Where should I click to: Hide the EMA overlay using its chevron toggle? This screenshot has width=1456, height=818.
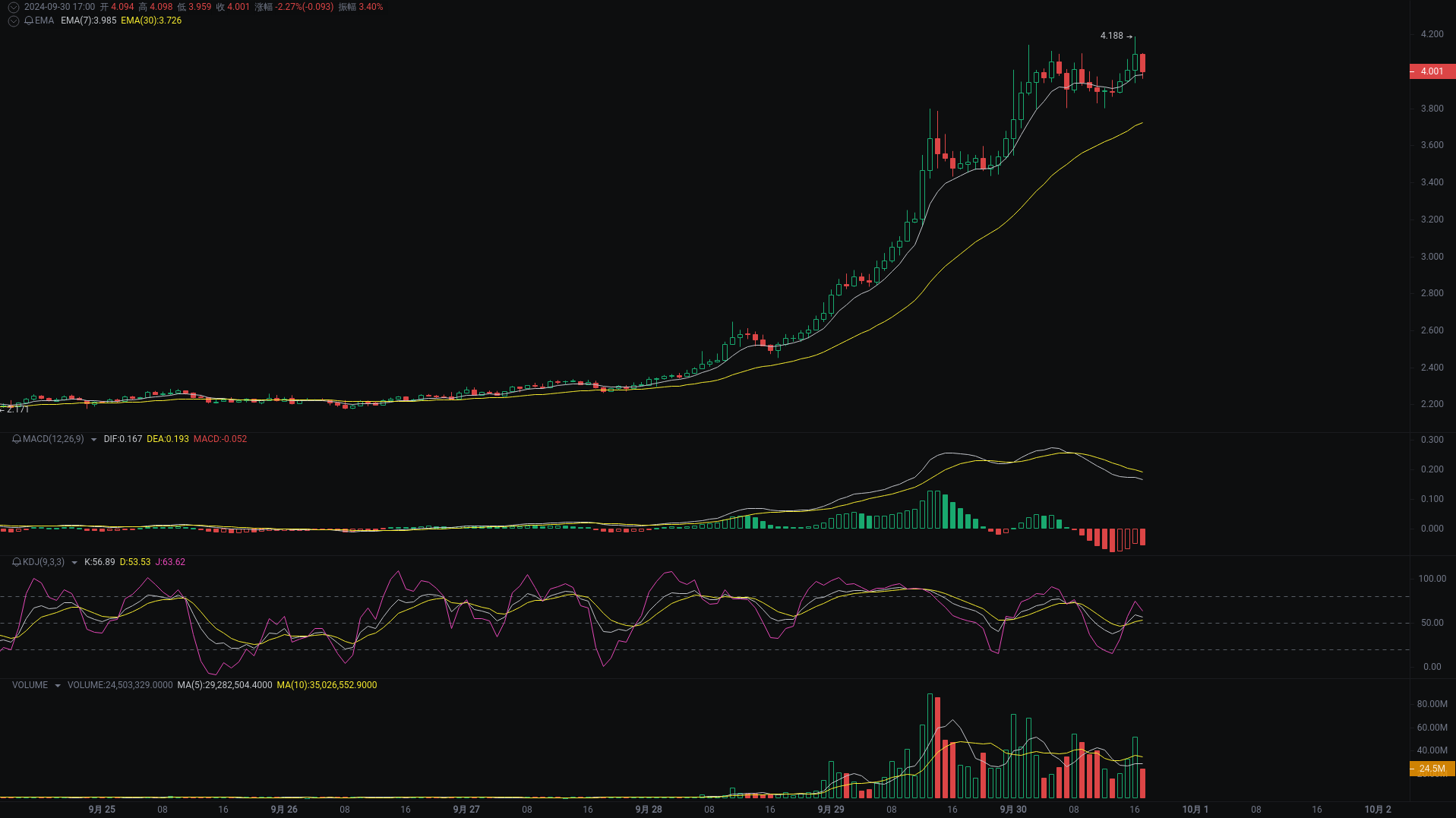pyautogui.click(x=13, y=21)
